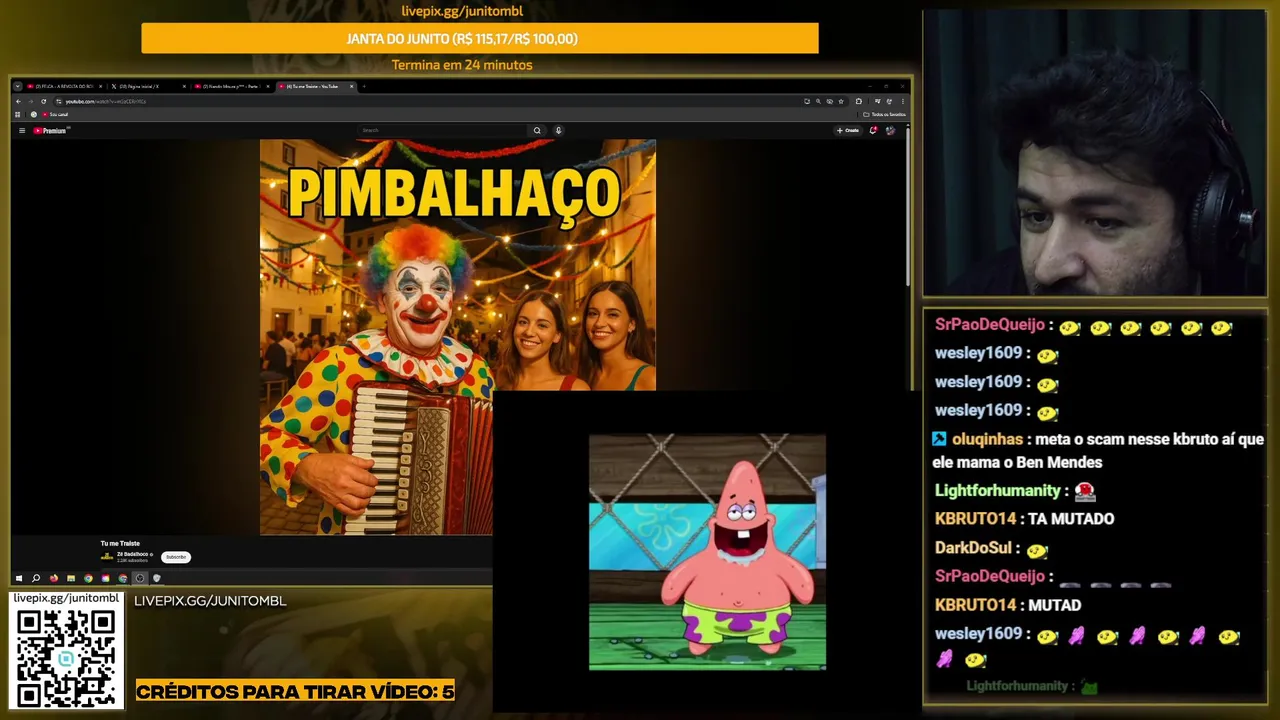Open the shield icon in the taskbar
The image size is (1280, 720).
[157, 578]
